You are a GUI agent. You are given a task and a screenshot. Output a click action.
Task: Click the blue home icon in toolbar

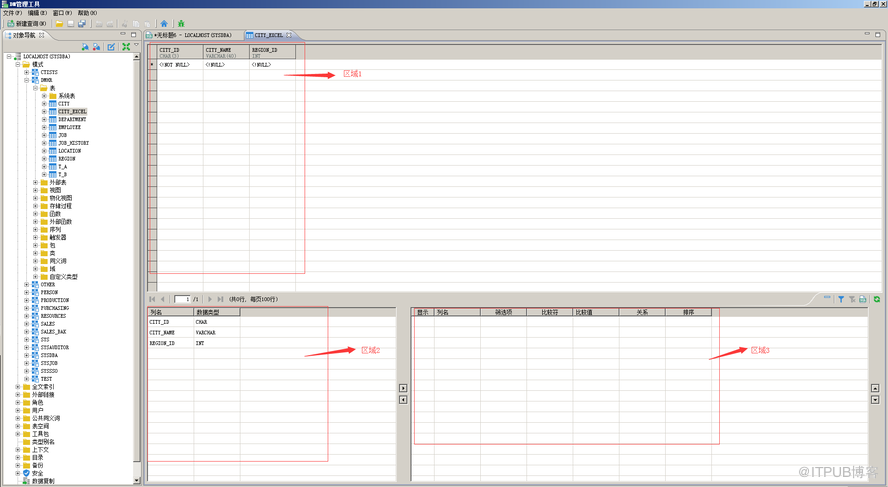point(164,23)
